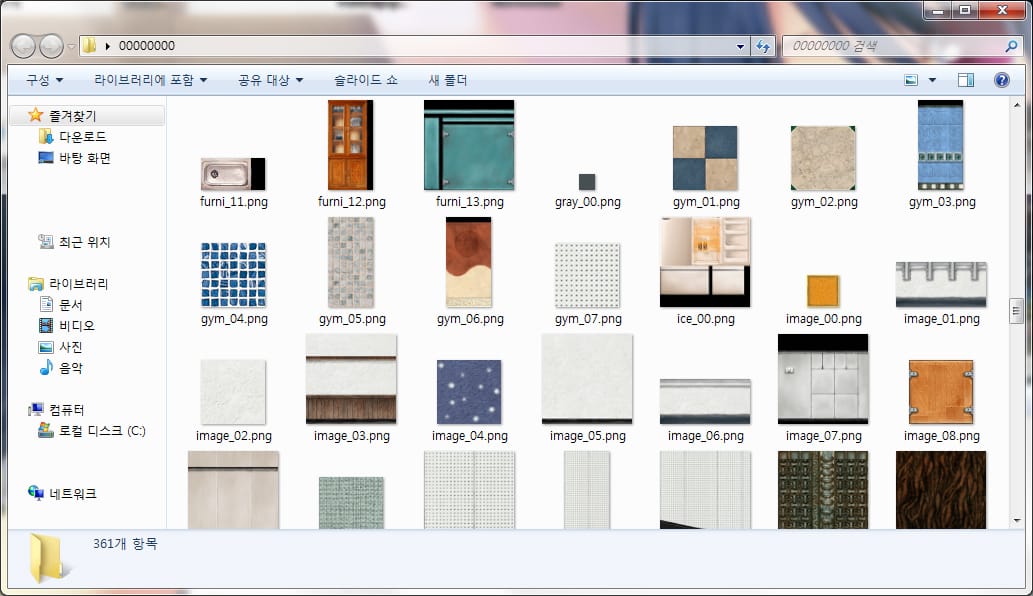Expand the view options dropdown arrow
Screen dimensions: 1033x596
932,80
